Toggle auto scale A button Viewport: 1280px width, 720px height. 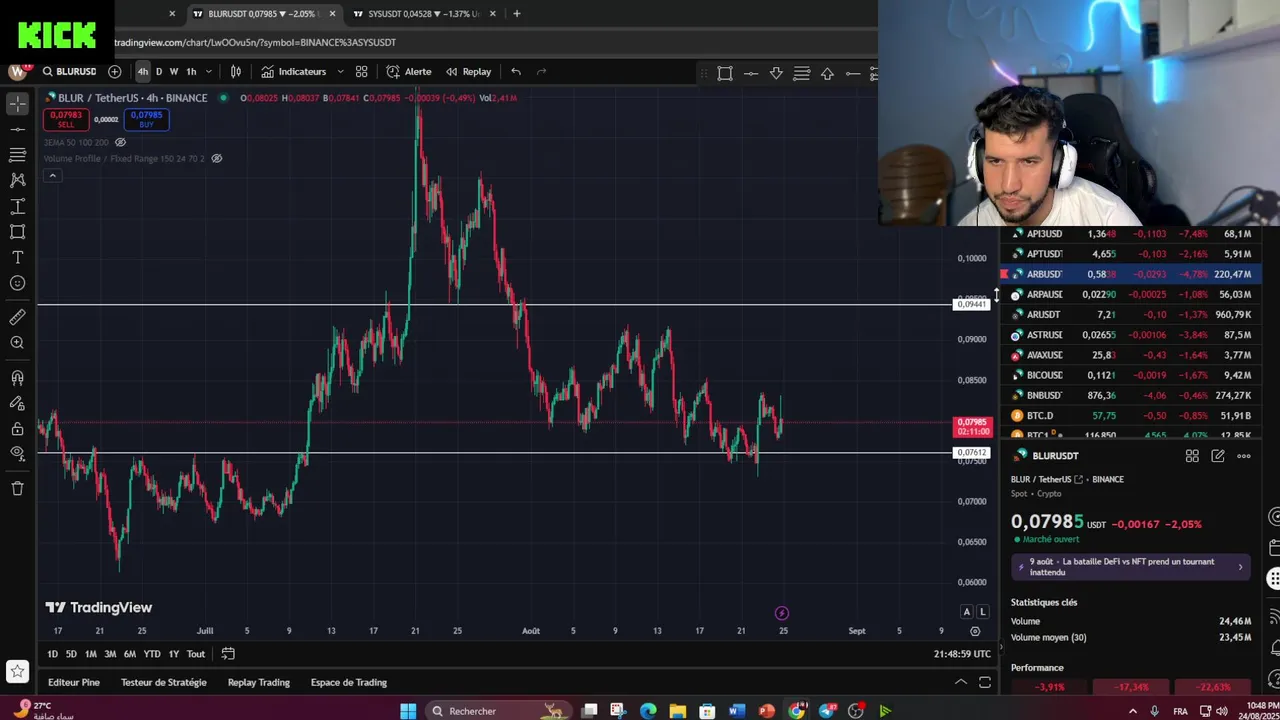966,611
